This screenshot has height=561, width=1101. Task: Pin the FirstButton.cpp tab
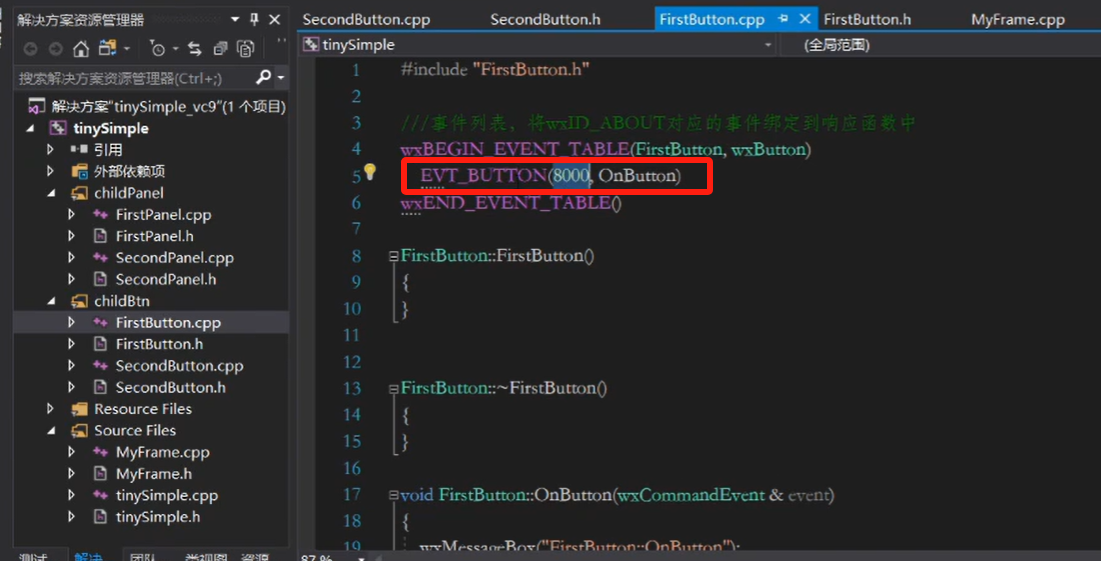784,20
